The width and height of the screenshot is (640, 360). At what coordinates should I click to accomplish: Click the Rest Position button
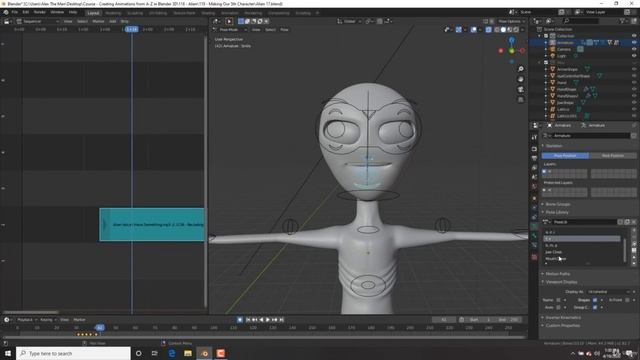pos(613,156)
